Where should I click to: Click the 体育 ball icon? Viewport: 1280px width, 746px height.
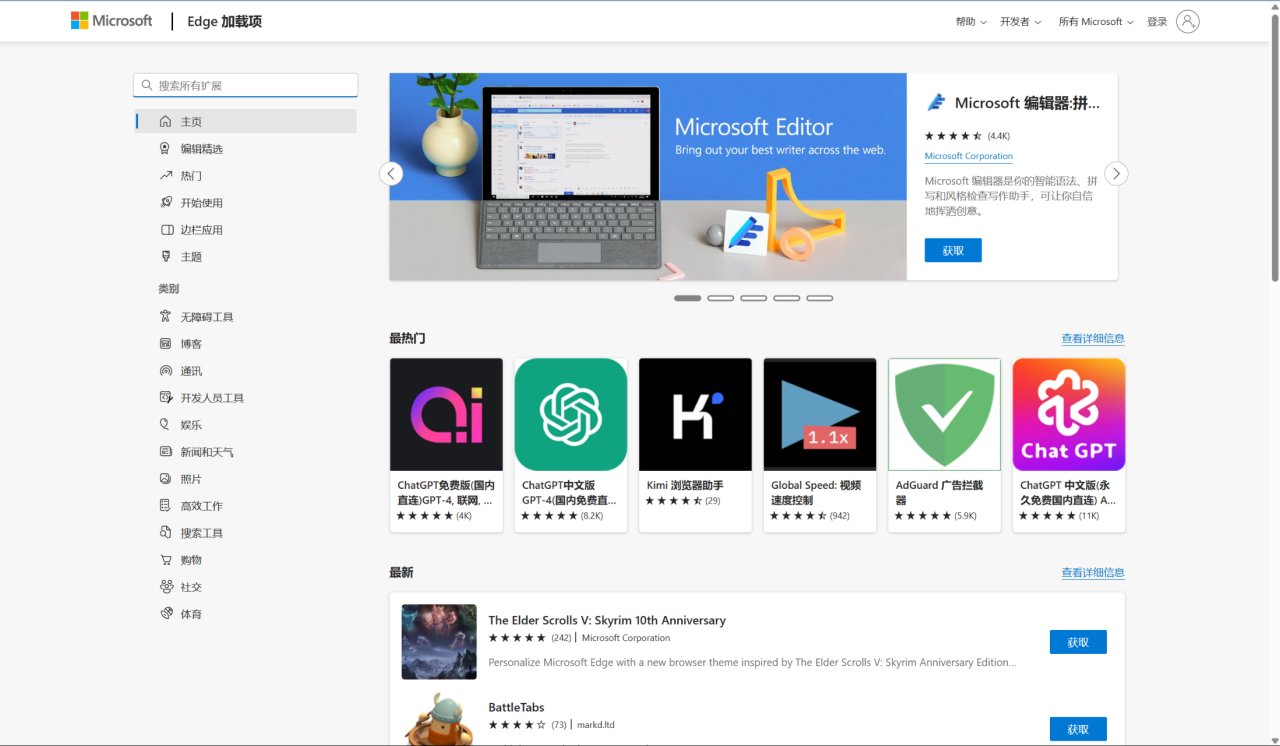click(x=166, y=613)
